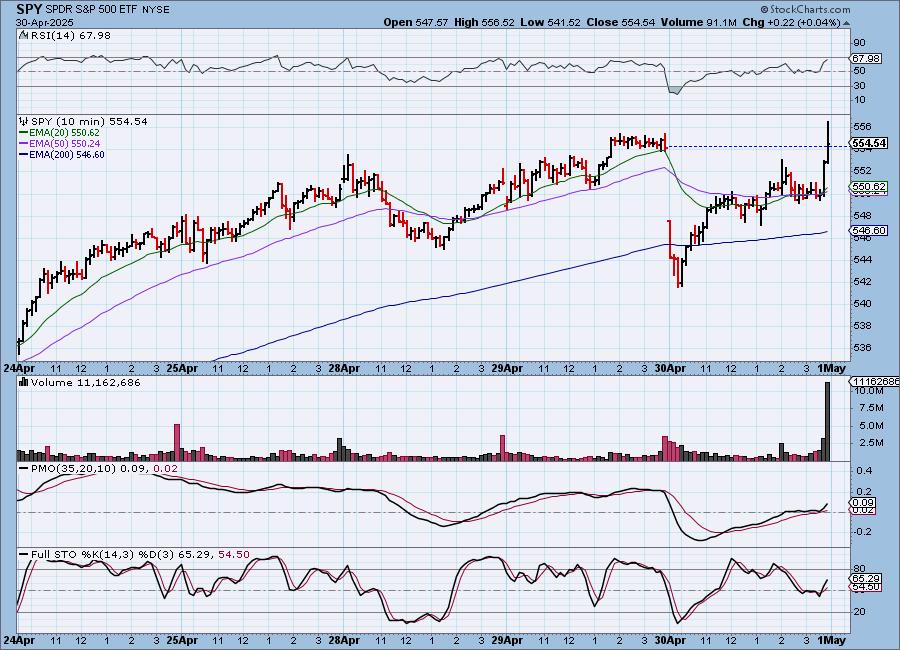Click the tall red volume bar at the 25Apr open
The height and width of the screenshot is (650, 900).
pyautogui.click(x=177, y=442)
